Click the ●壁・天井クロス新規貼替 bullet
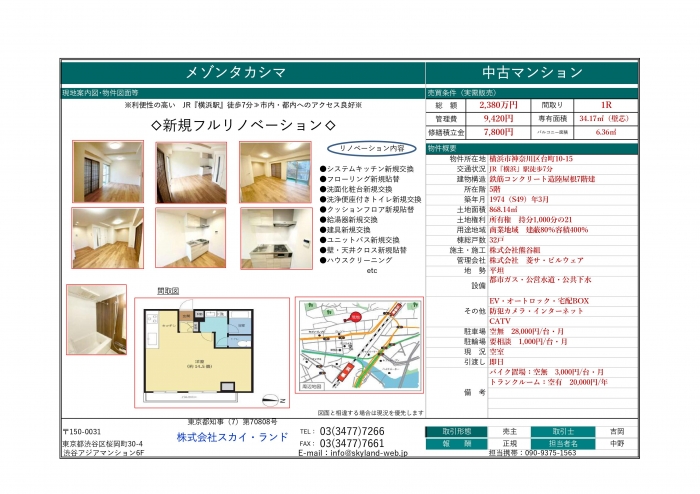 363,250
